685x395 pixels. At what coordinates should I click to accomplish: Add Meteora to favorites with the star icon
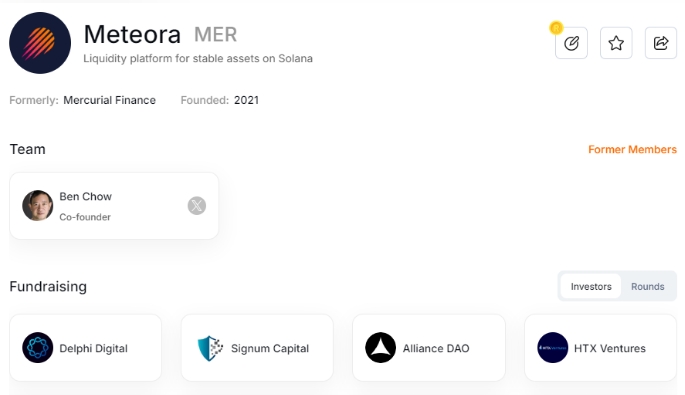[x=616, y=43]
